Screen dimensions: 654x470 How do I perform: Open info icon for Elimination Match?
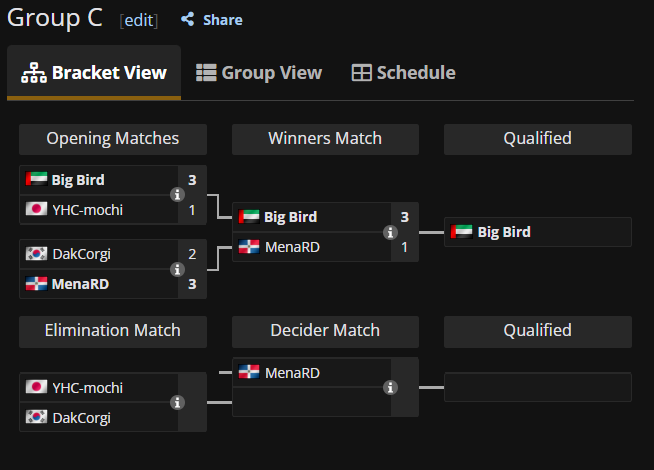[177, 402]
